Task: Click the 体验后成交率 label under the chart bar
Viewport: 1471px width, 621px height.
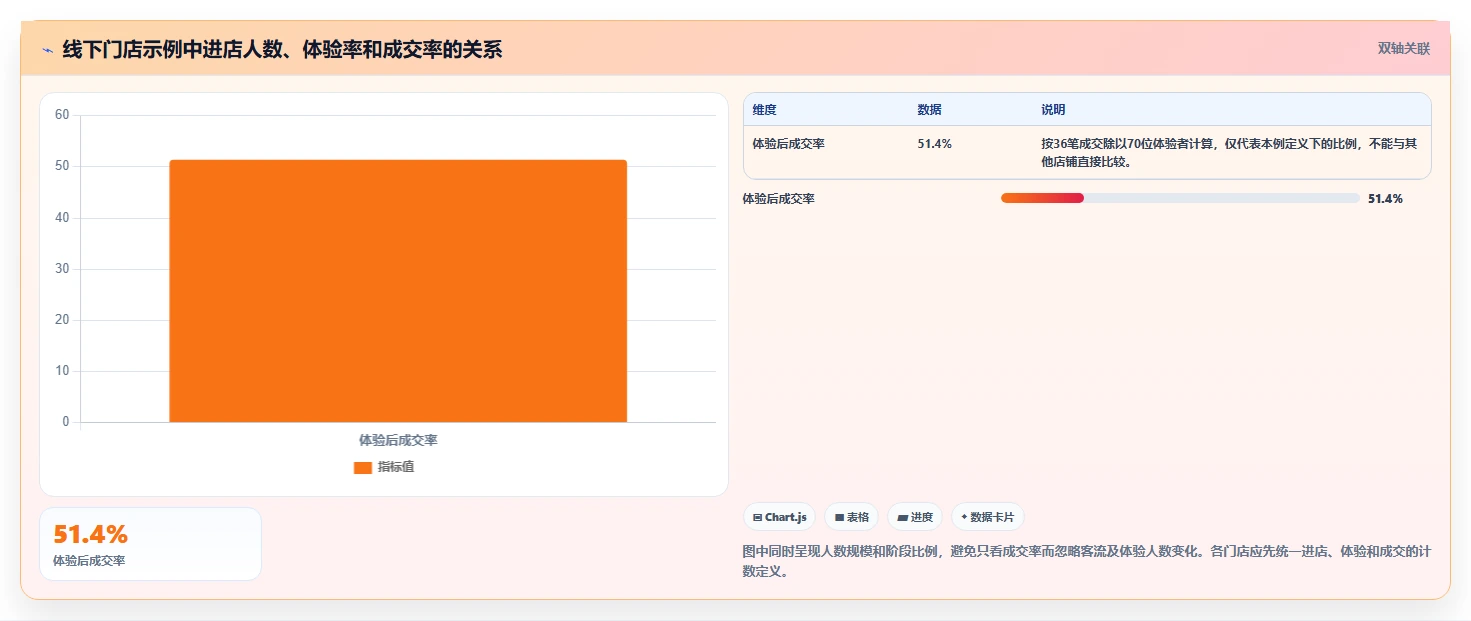Action: [x=398, y=440]
